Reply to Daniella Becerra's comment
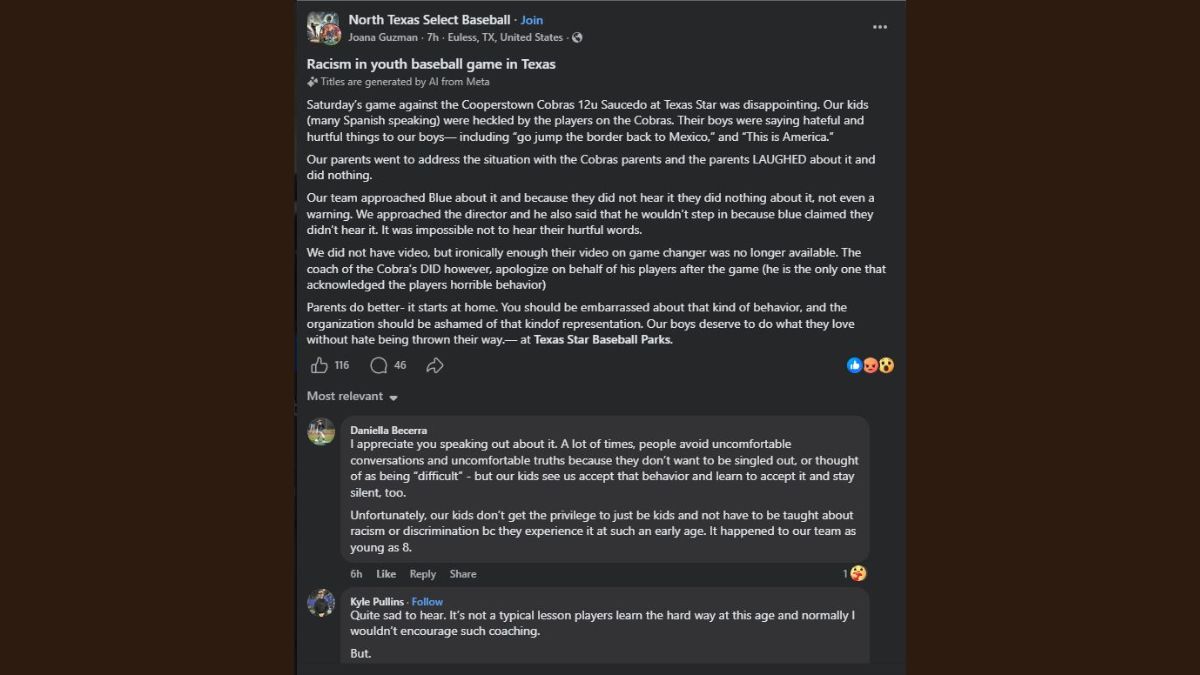This screenshot has height=675, width=1200. coord(422,574)
